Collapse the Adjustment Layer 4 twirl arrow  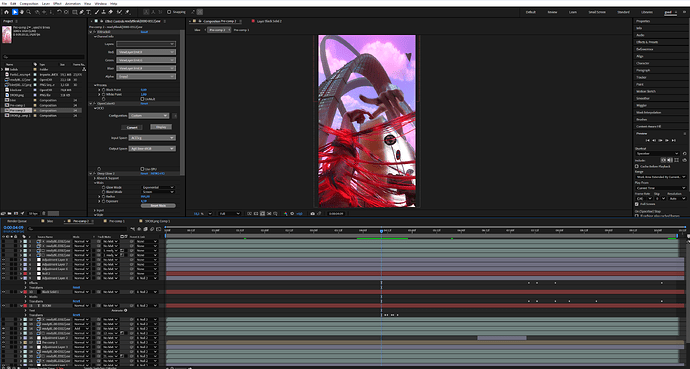21,278
